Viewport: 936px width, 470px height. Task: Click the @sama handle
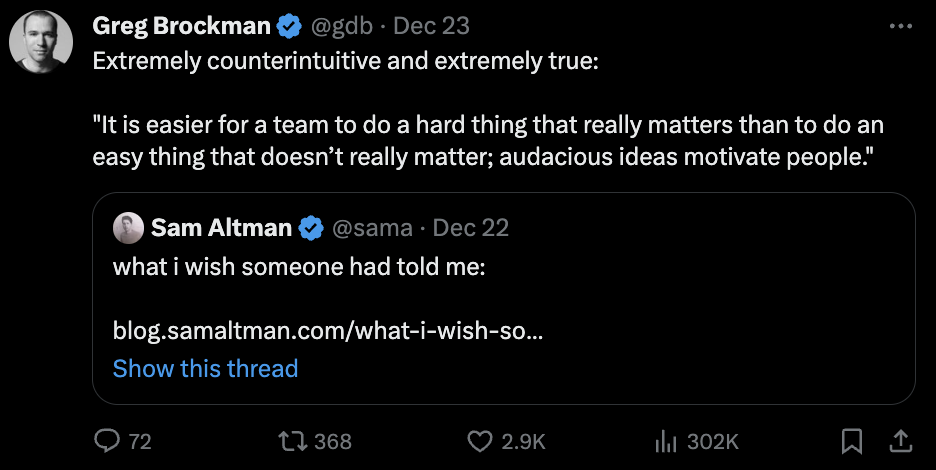[371, 228]
